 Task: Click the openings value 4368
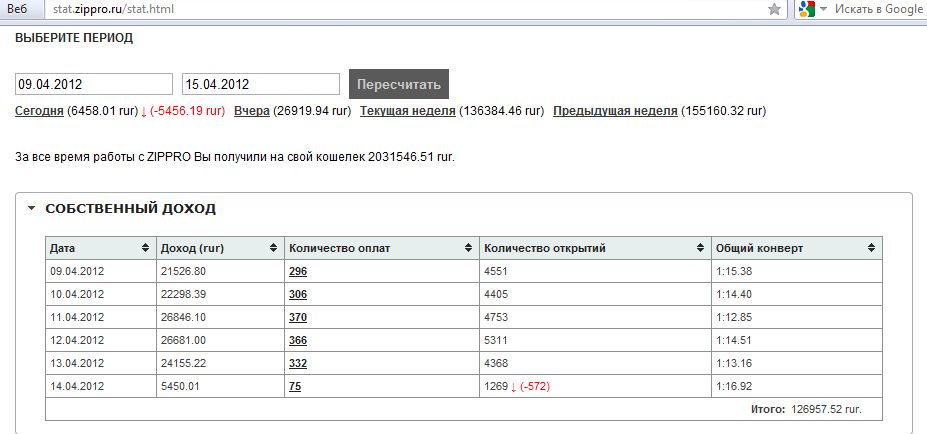tap(496, 364)
